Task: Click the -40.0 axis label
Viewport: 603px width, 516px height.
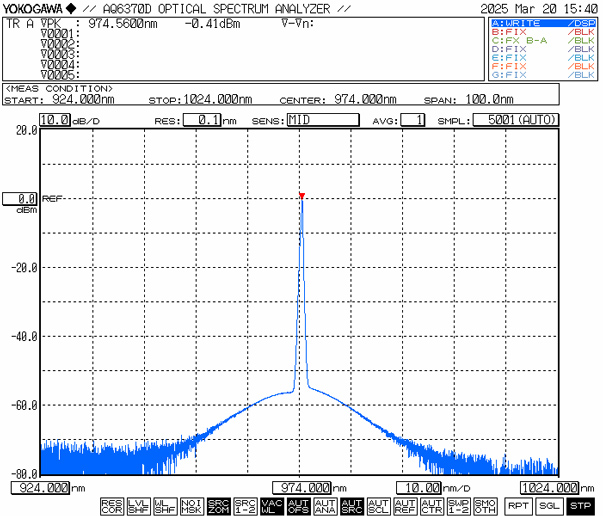Action: (24, 336)
